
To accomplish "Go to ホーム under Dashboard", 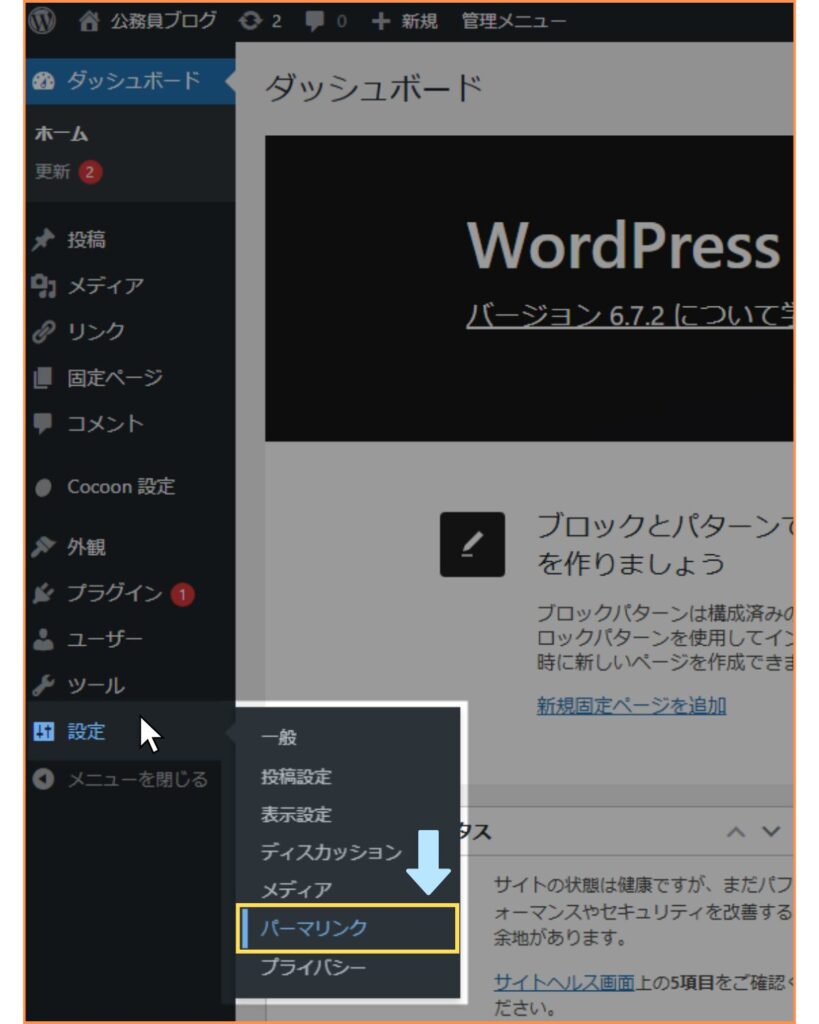I will pos(61,134).
